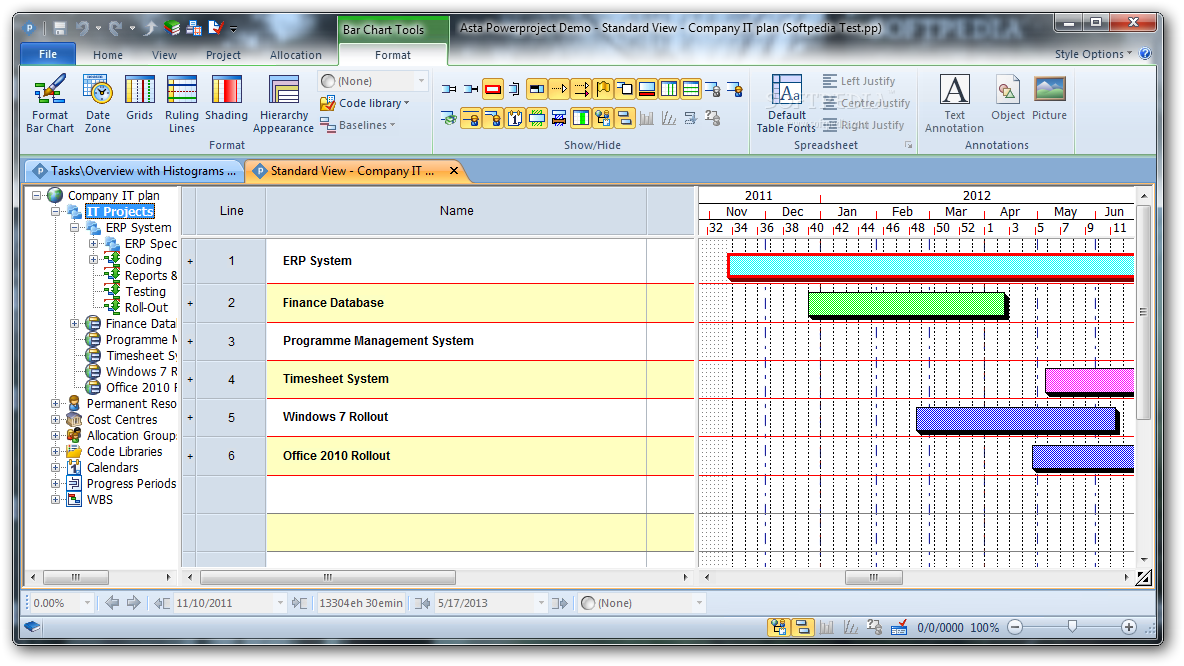This screenshot has height=666, width=1184.
Task: Switch to the Home ribbon tab
Action: click(x=108, y=54)
